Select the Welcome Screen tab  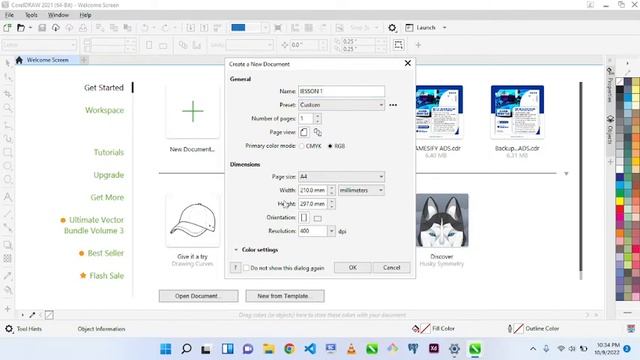click(47, 60)
